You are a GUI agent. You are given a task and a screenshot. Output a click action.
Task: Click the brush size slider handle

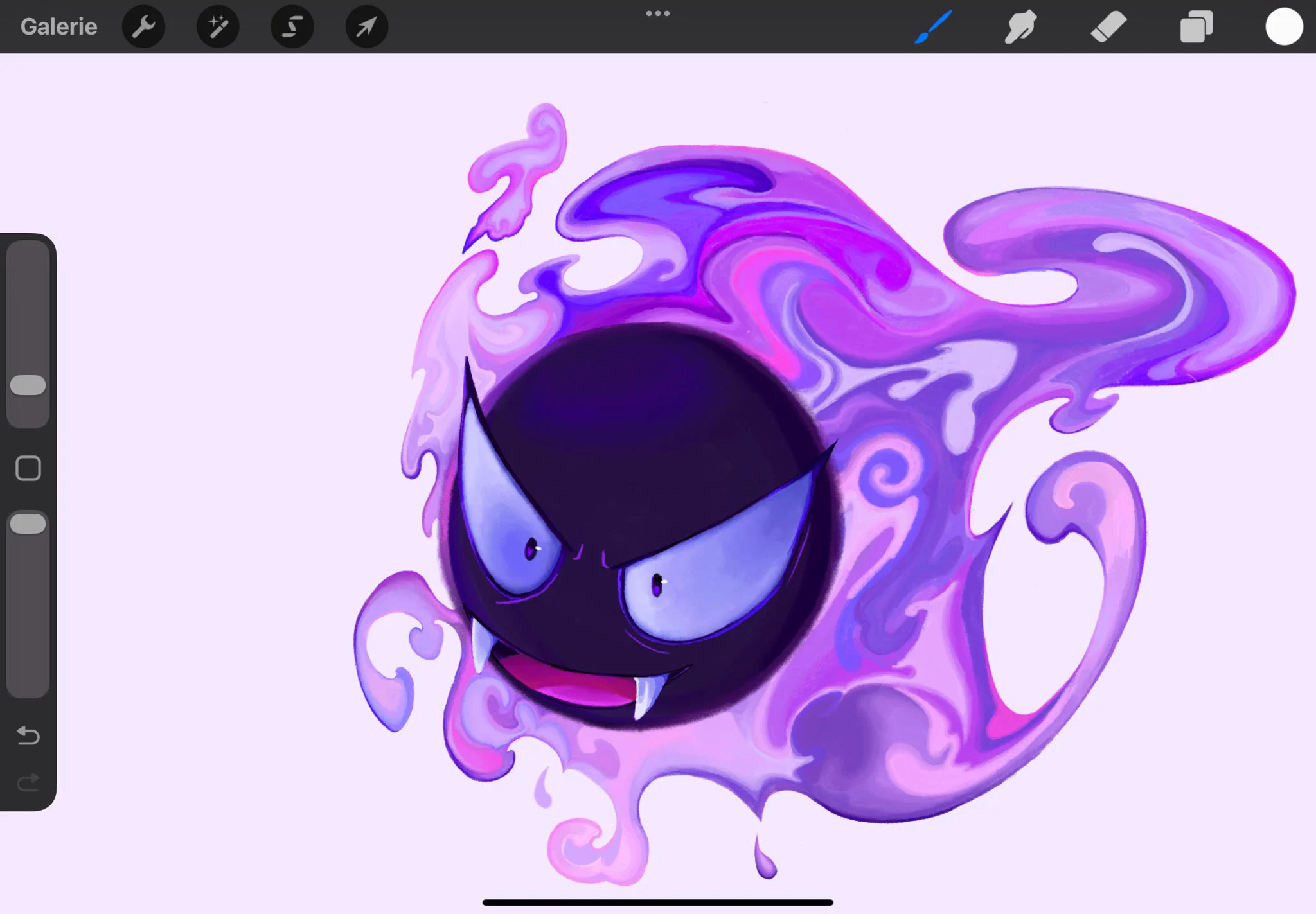pyautogui.click(x=28, y=385)
